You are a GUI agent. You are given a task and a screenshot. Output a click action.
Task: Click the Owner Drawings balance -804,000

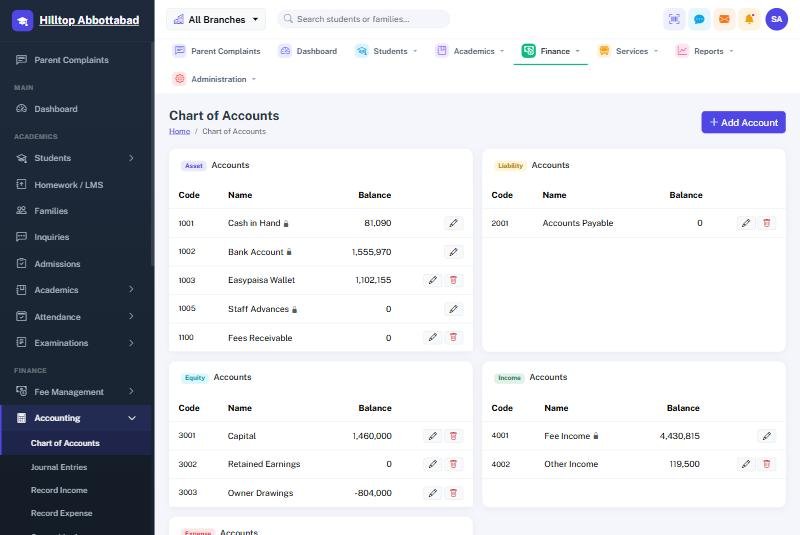[373, 493]
